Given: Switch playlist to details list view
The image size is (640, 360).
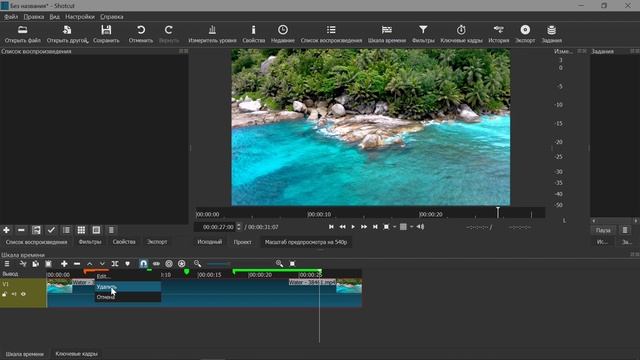Looking at the screenshot, I should 66,230.
